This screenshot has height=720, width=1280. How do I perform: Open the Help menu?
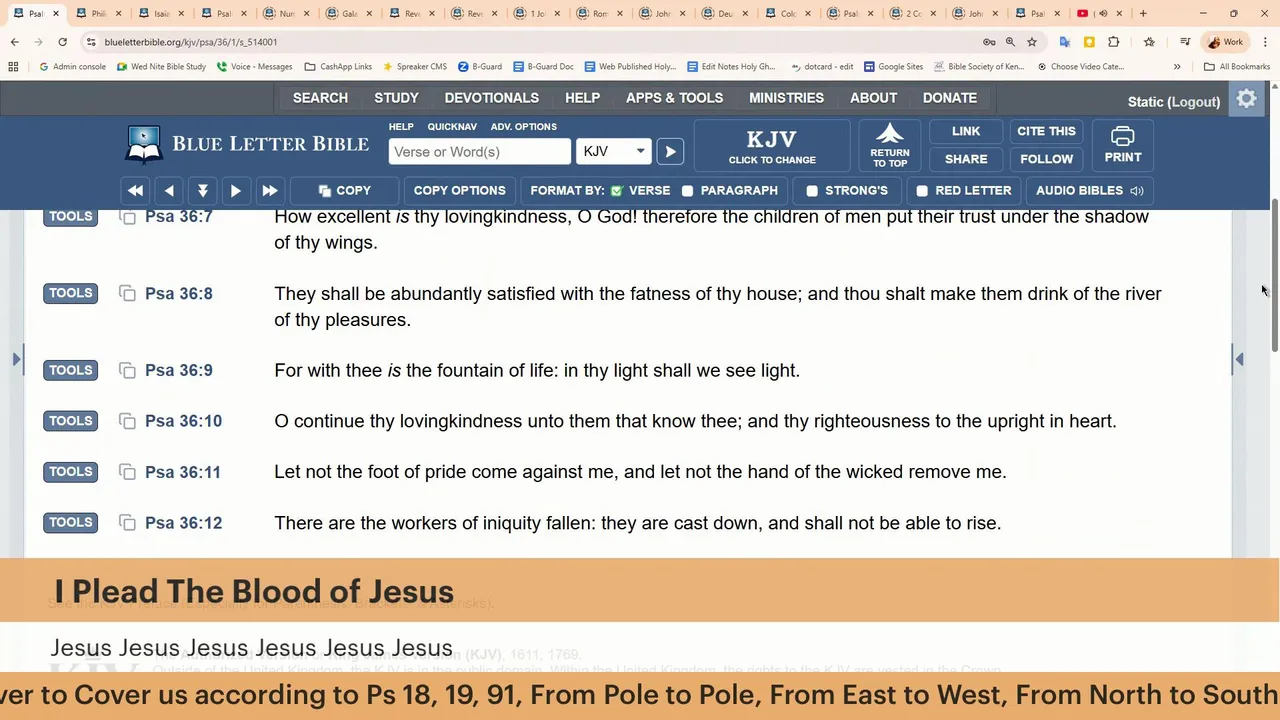[x=582, y=98]
